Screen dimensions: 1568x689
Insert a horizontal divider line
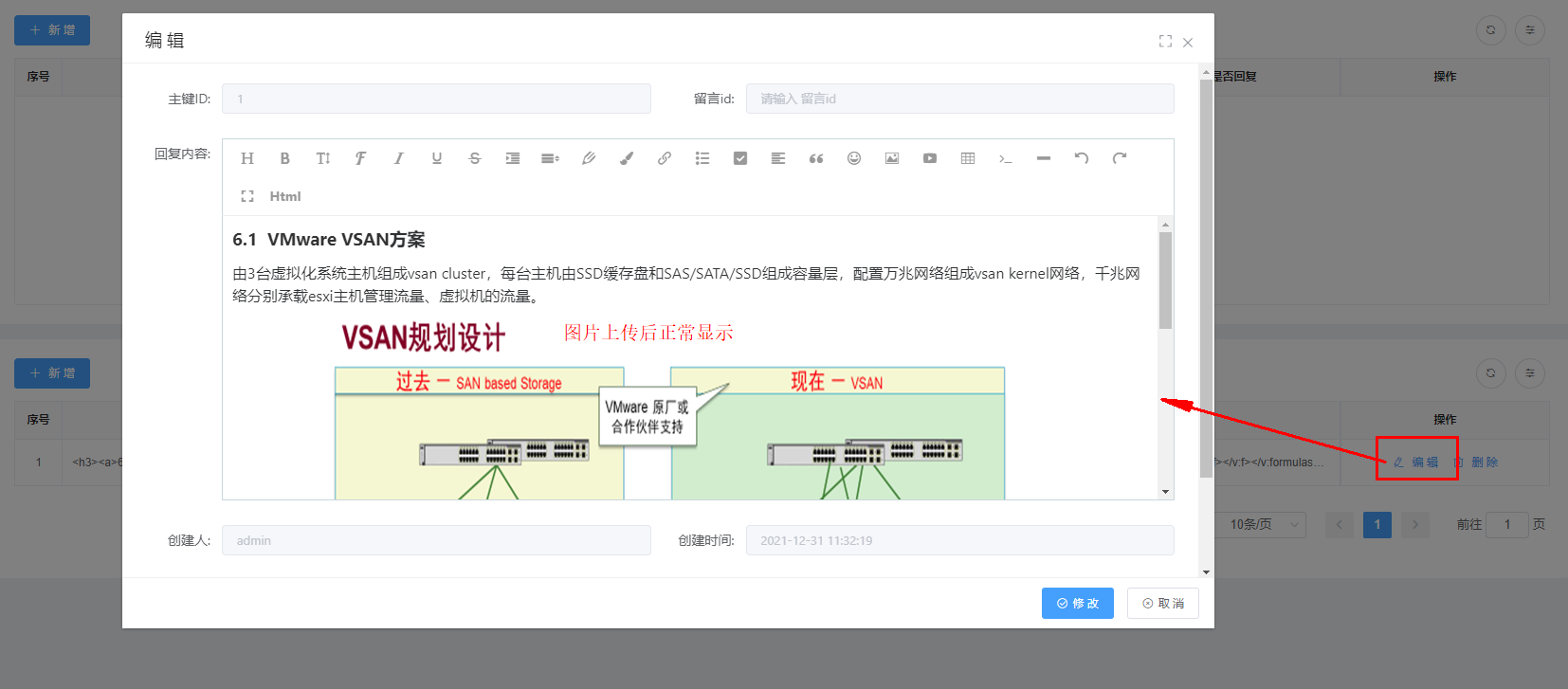coord(1044,158)
